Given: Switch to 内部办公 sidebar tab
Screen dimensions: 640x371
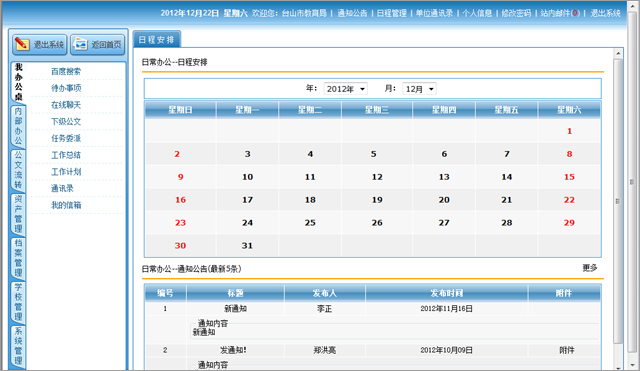Looking at the screenshot, I should click(18, 126).
